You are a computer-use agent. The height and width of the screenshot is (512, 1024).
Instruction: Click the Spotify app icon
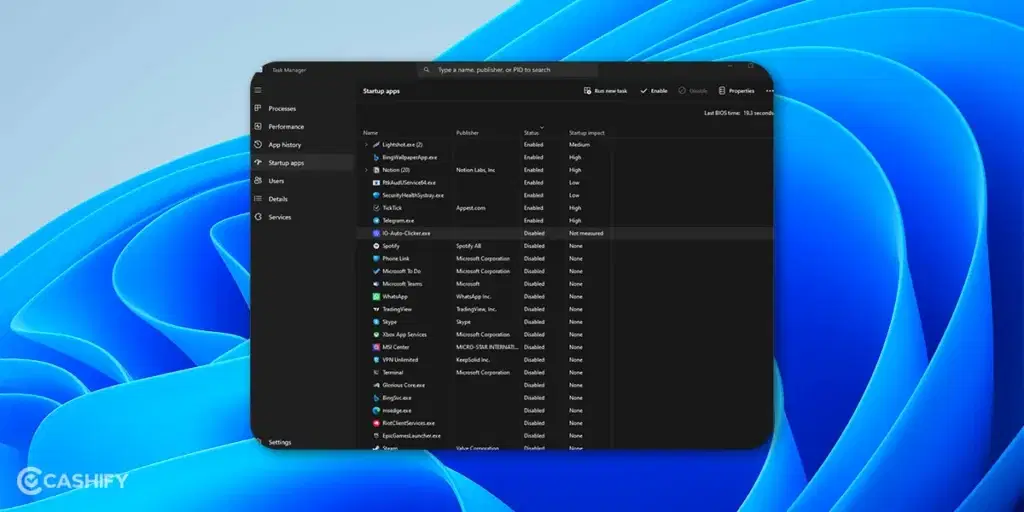point(376,246)
